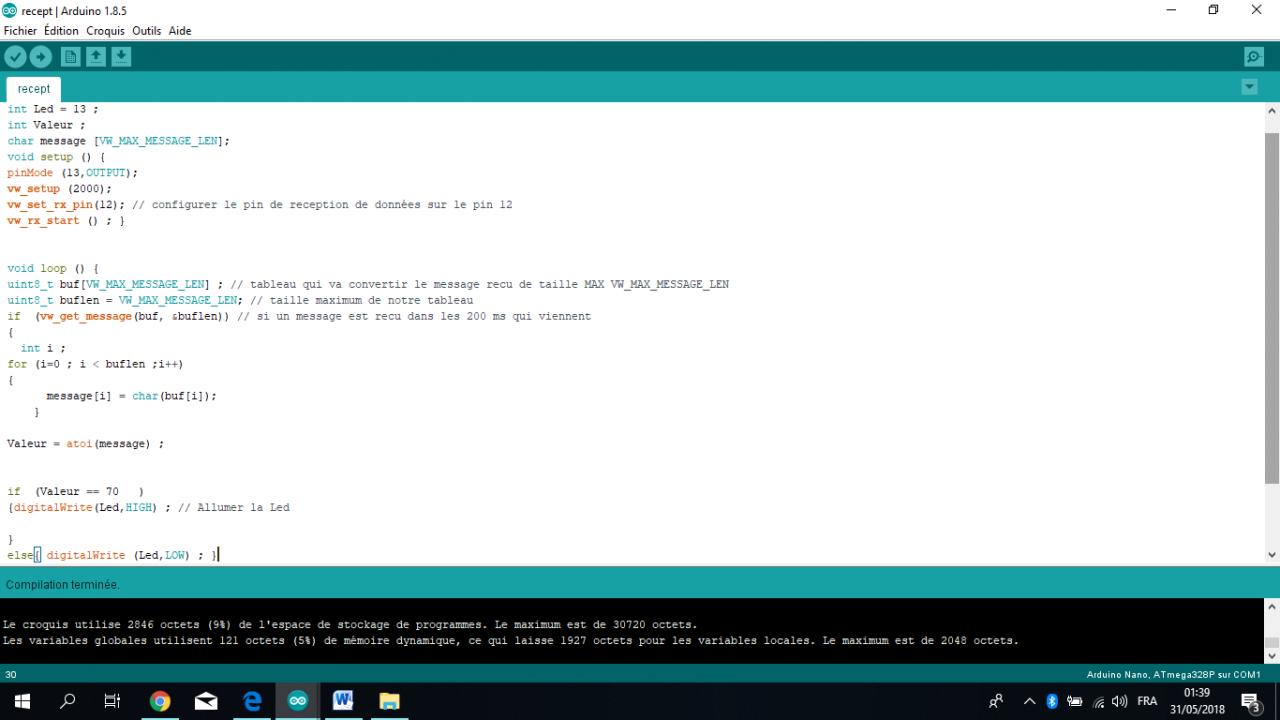The width and height of the screenshot is (1280, 720).
Task: Click the console line starting 'Le croquis utilise 2846 octets'
Action: (x=350, y=625)
